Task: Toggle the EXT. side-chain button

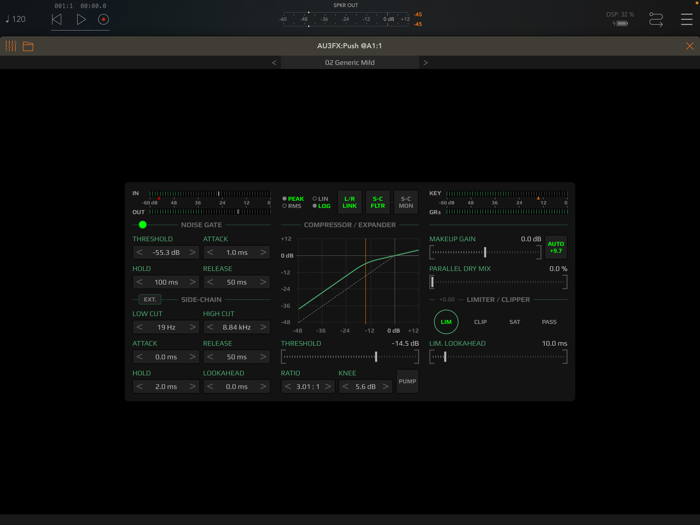Action: [x=150, y=300]
